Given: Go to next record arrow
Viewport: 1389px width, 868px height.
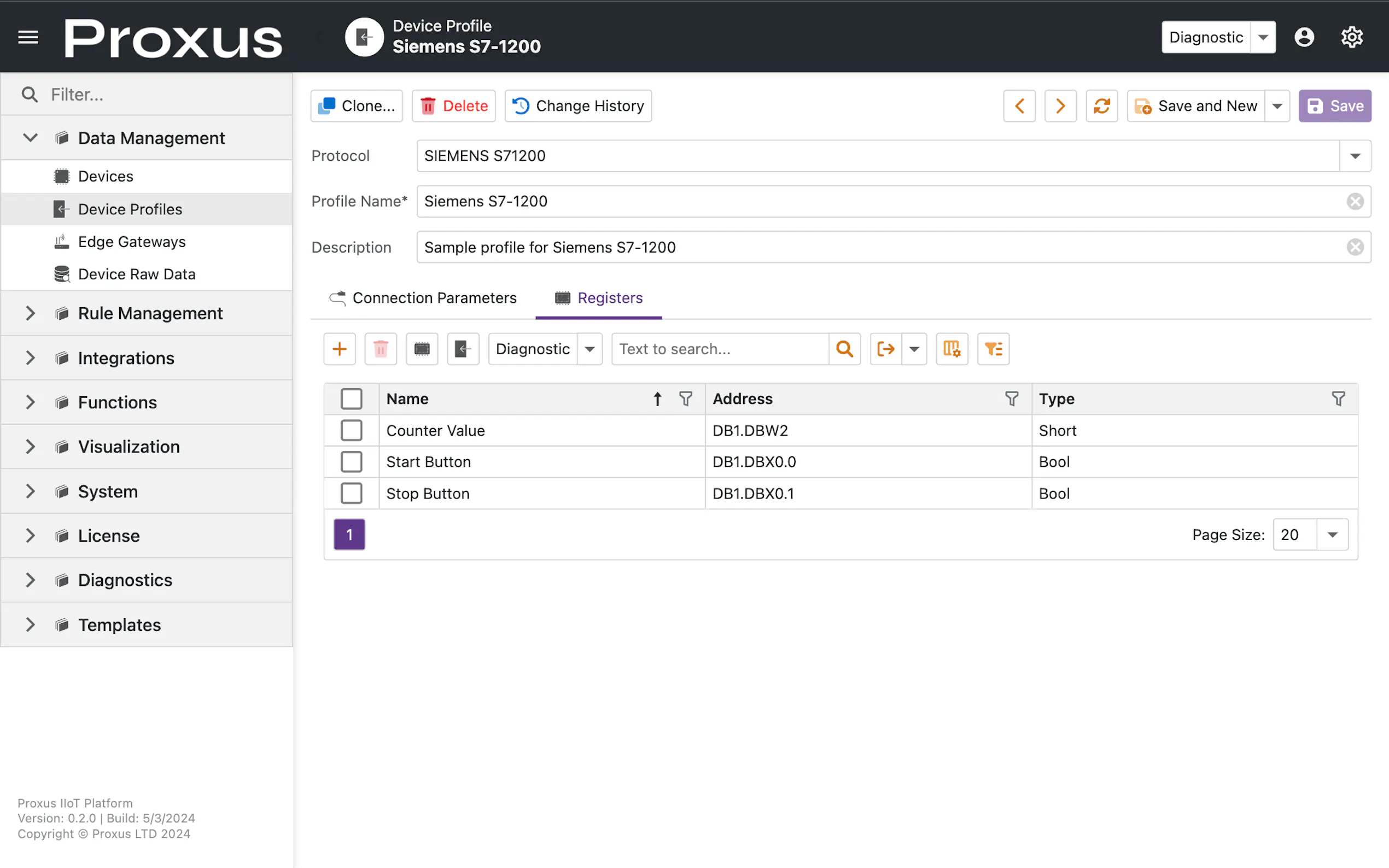Looking at the screenshot, I should click(x=1060, y=105).
